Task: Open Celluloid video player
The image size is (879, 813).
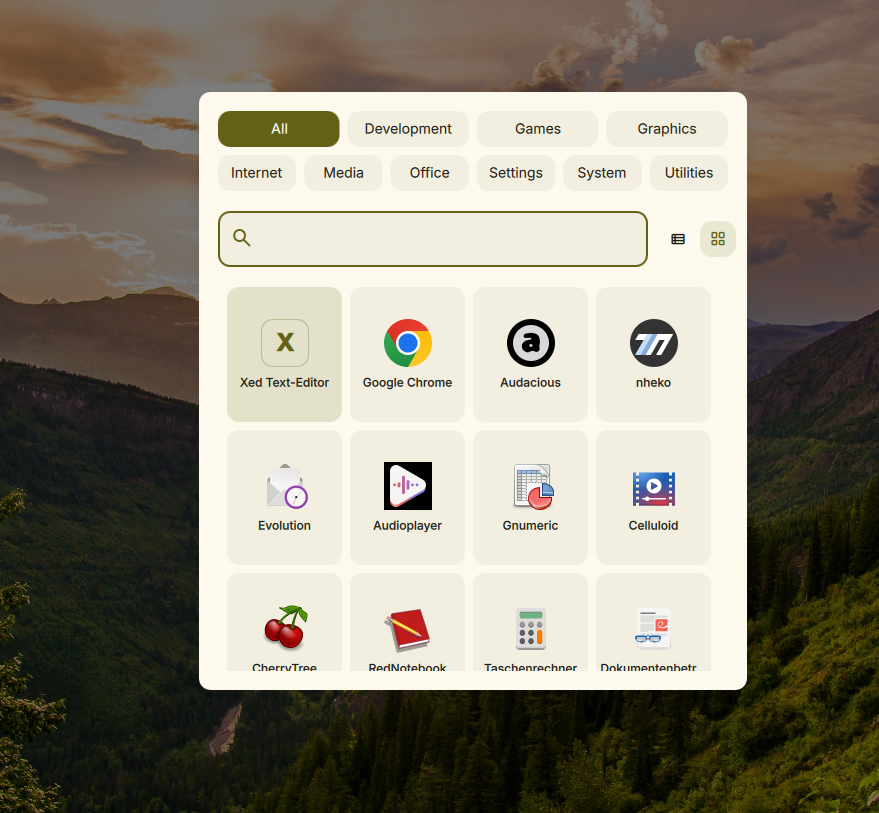Action: pos(653,497)
